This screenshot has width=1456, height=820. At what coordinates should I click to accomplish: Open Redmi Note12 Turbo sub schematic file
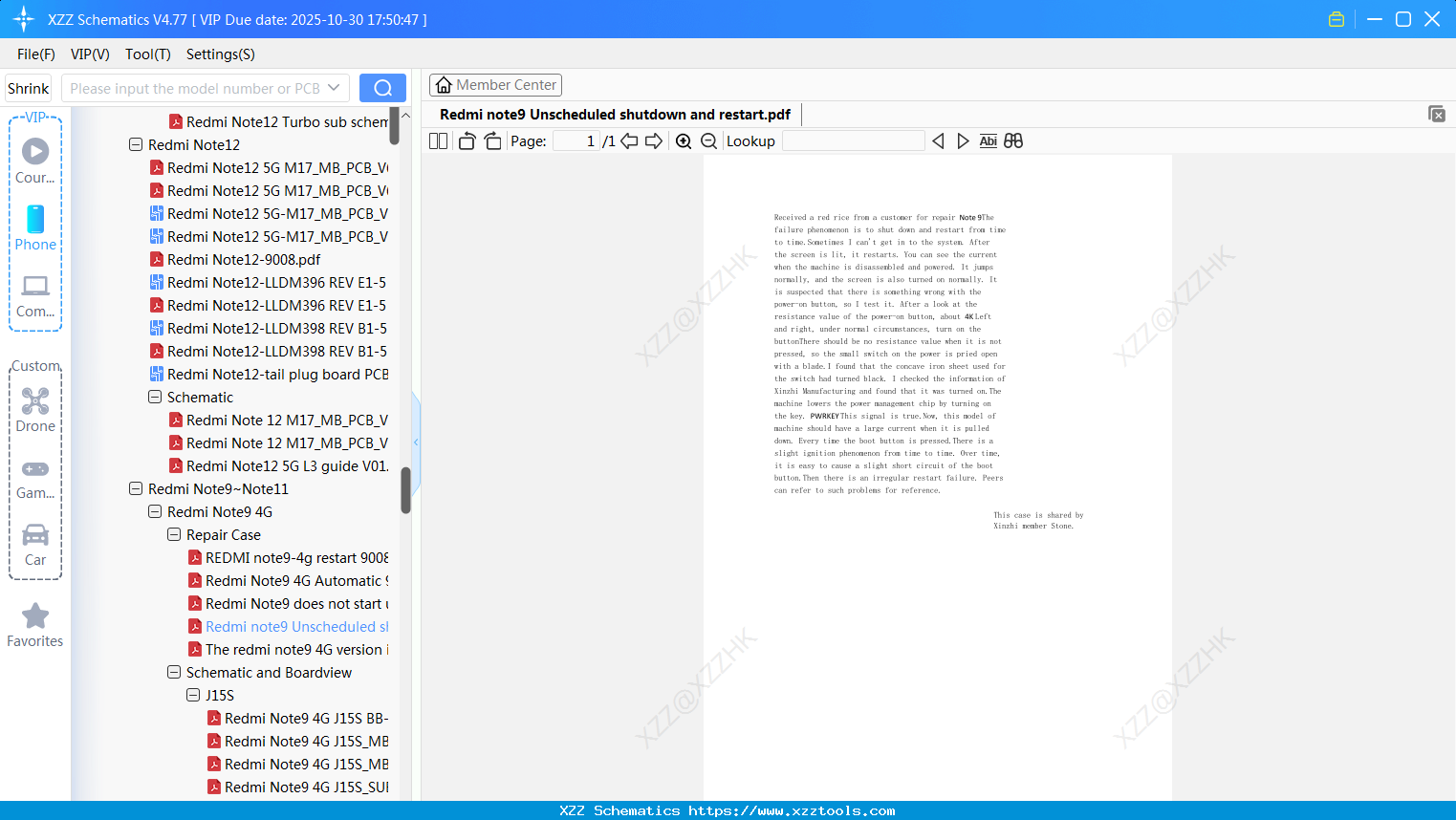pyautogui.click(x=278, y=122)
